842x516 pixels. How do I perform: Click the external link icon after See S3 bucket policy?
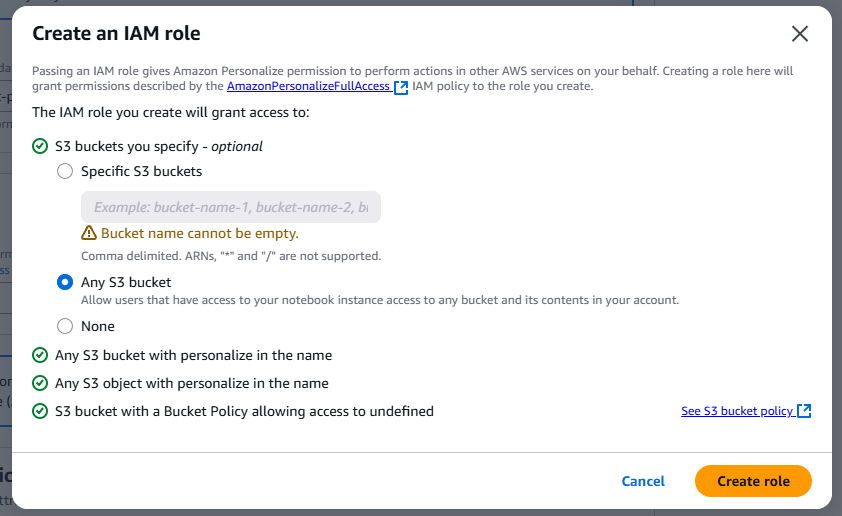pos(804,411)
